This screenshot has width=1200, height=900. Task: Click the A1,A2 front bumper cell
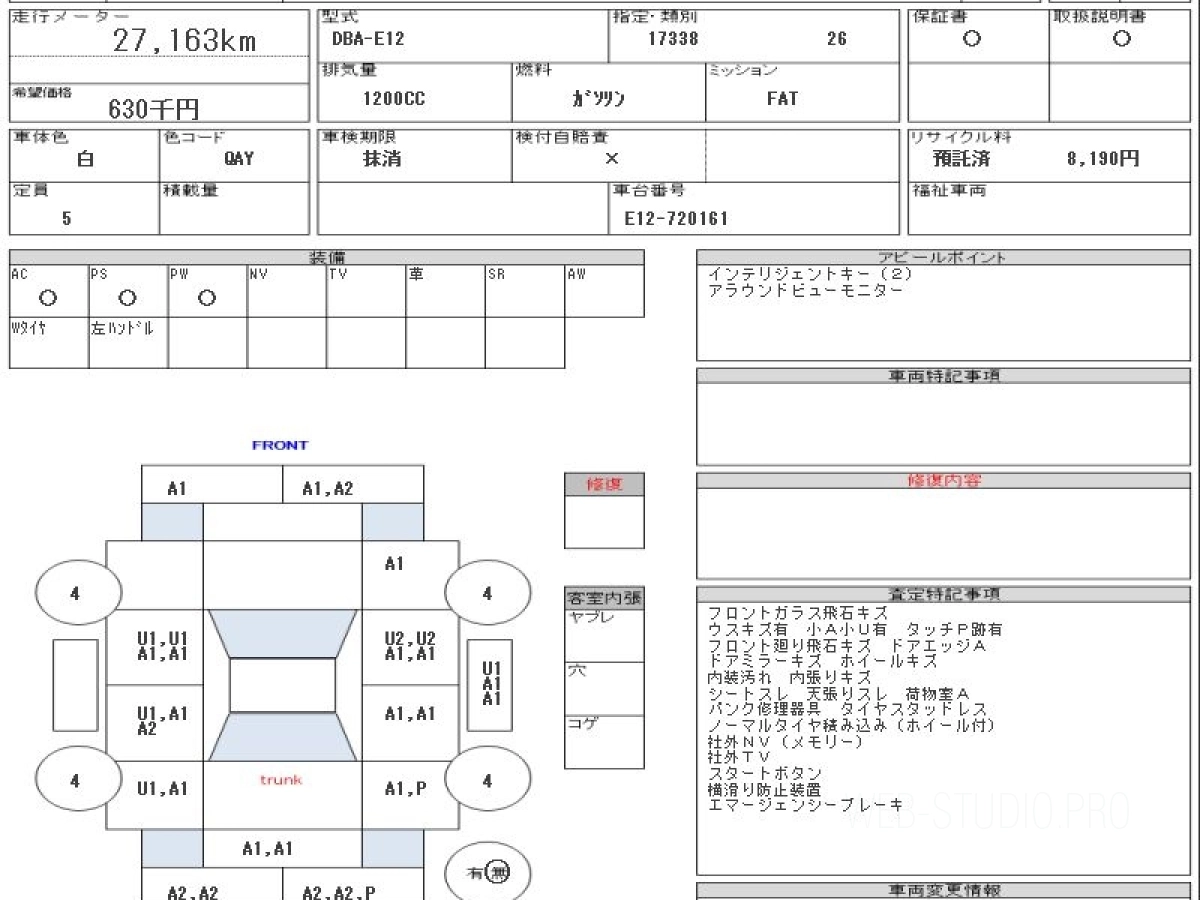[x=352, y=485]
